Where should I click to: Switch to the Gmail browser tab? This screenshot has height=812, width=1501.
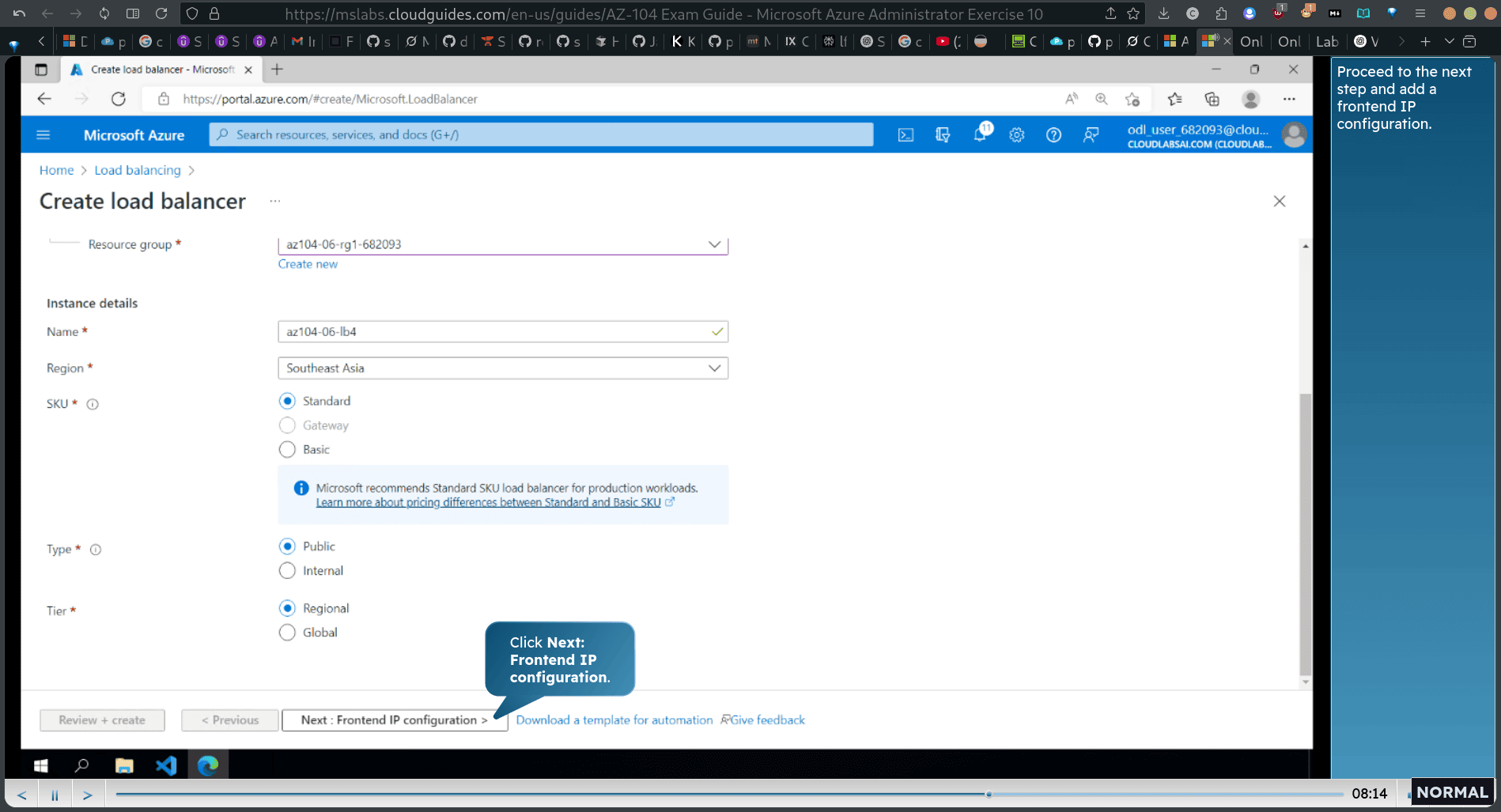(303, 41)
